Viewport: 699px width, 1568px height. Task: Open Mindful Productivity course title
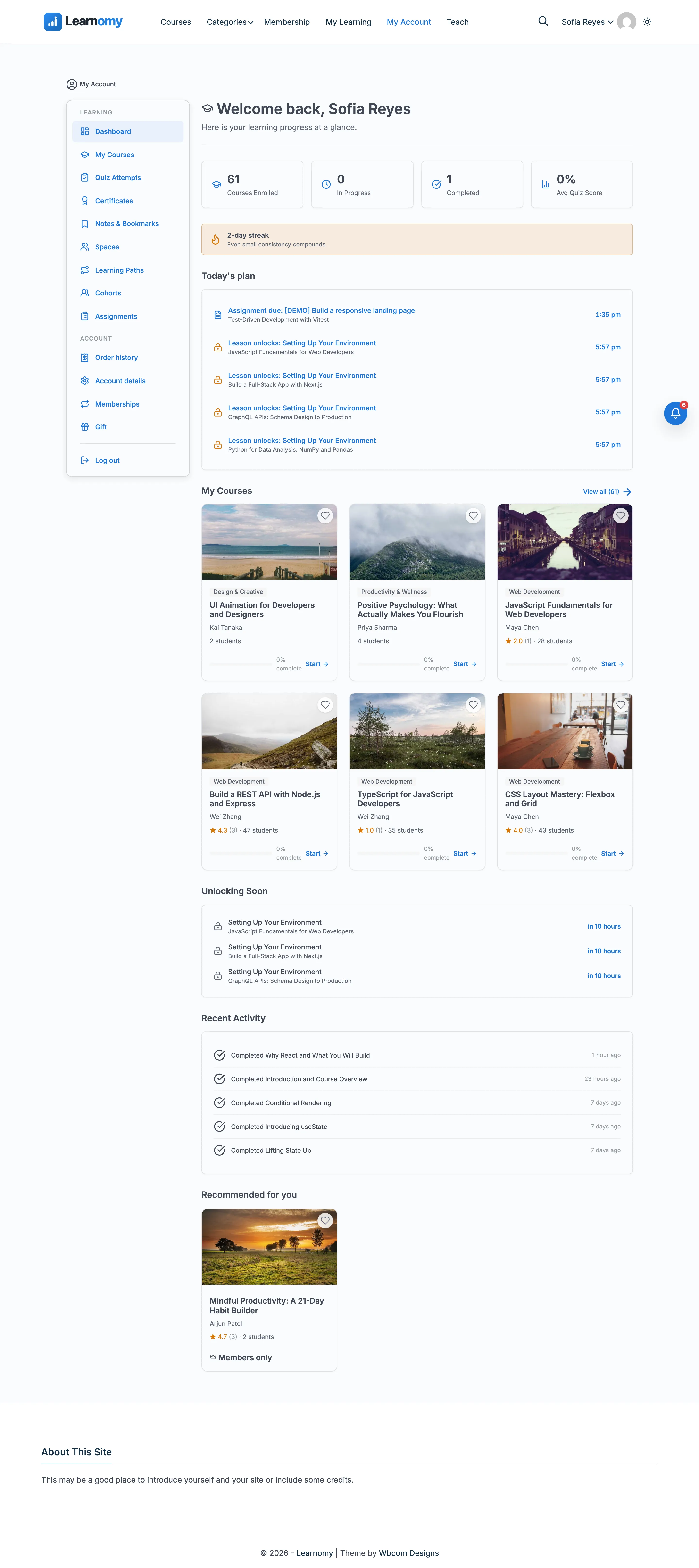(x=267, y=1306)
